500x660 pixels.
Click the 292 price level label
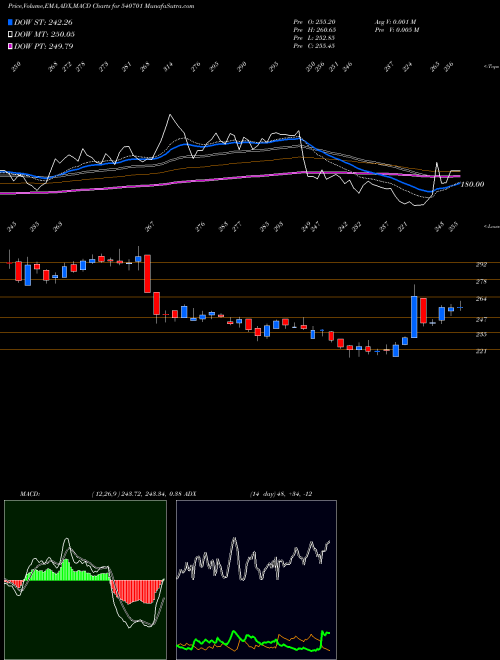click(x=481, y=264)
